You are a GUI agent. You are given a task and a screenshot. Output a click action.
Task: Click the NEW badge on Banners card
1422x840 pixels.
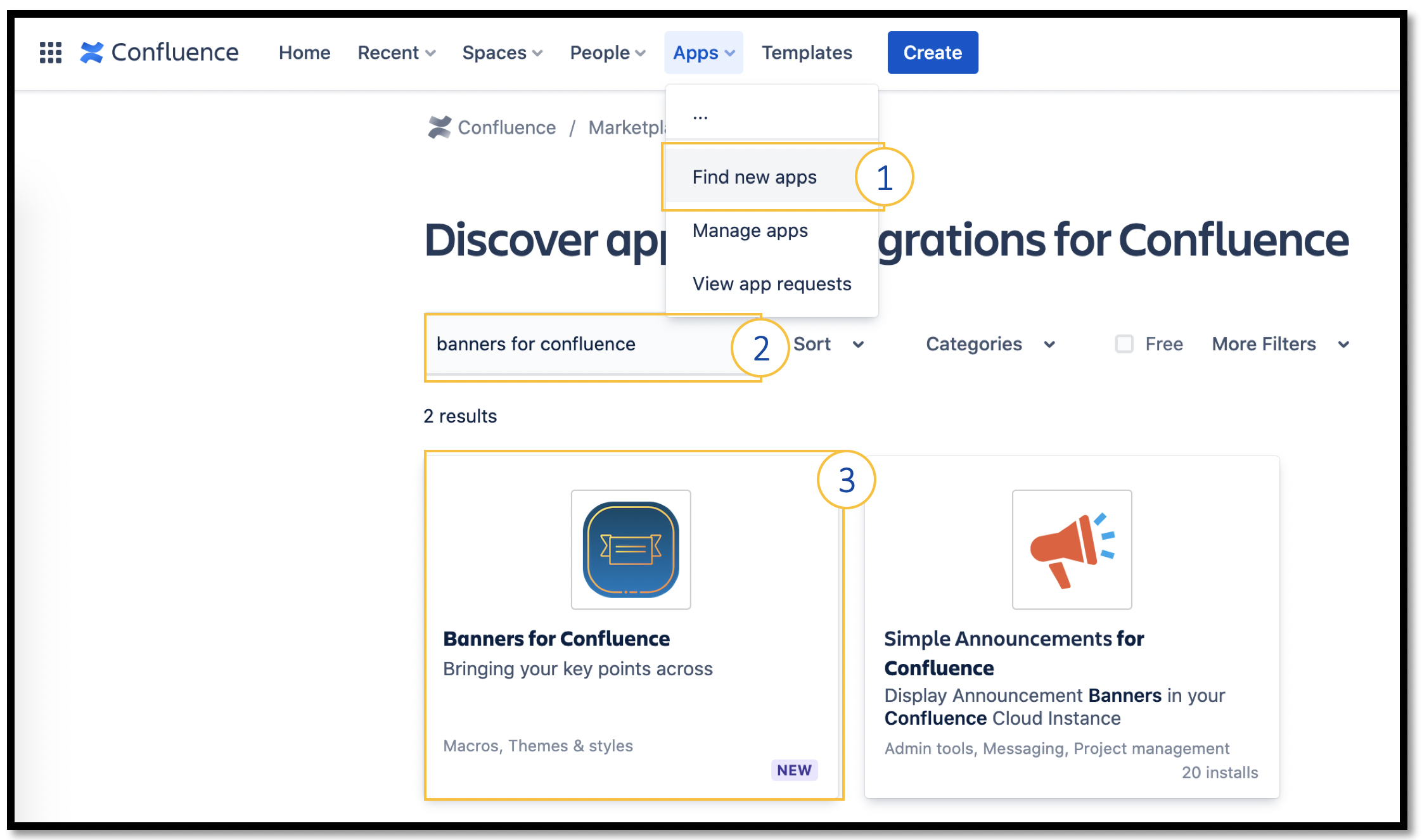794,770
